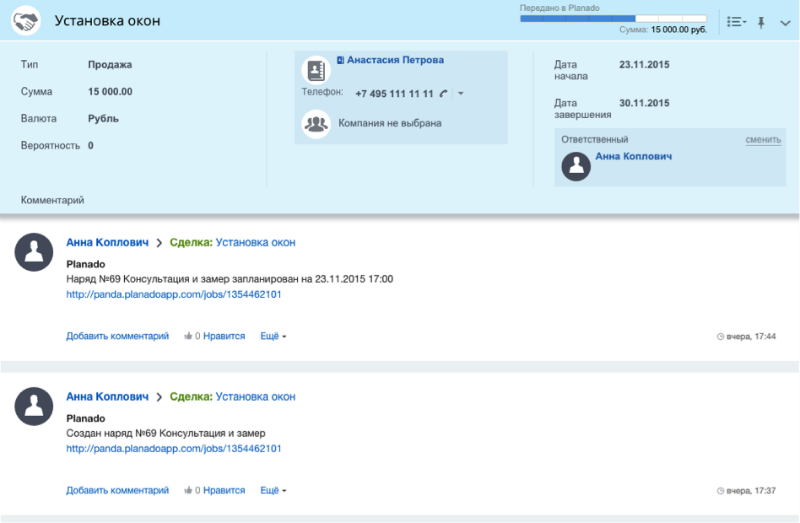
Task: Click the сменить link for responsible
Action: [x=763, y=140]
